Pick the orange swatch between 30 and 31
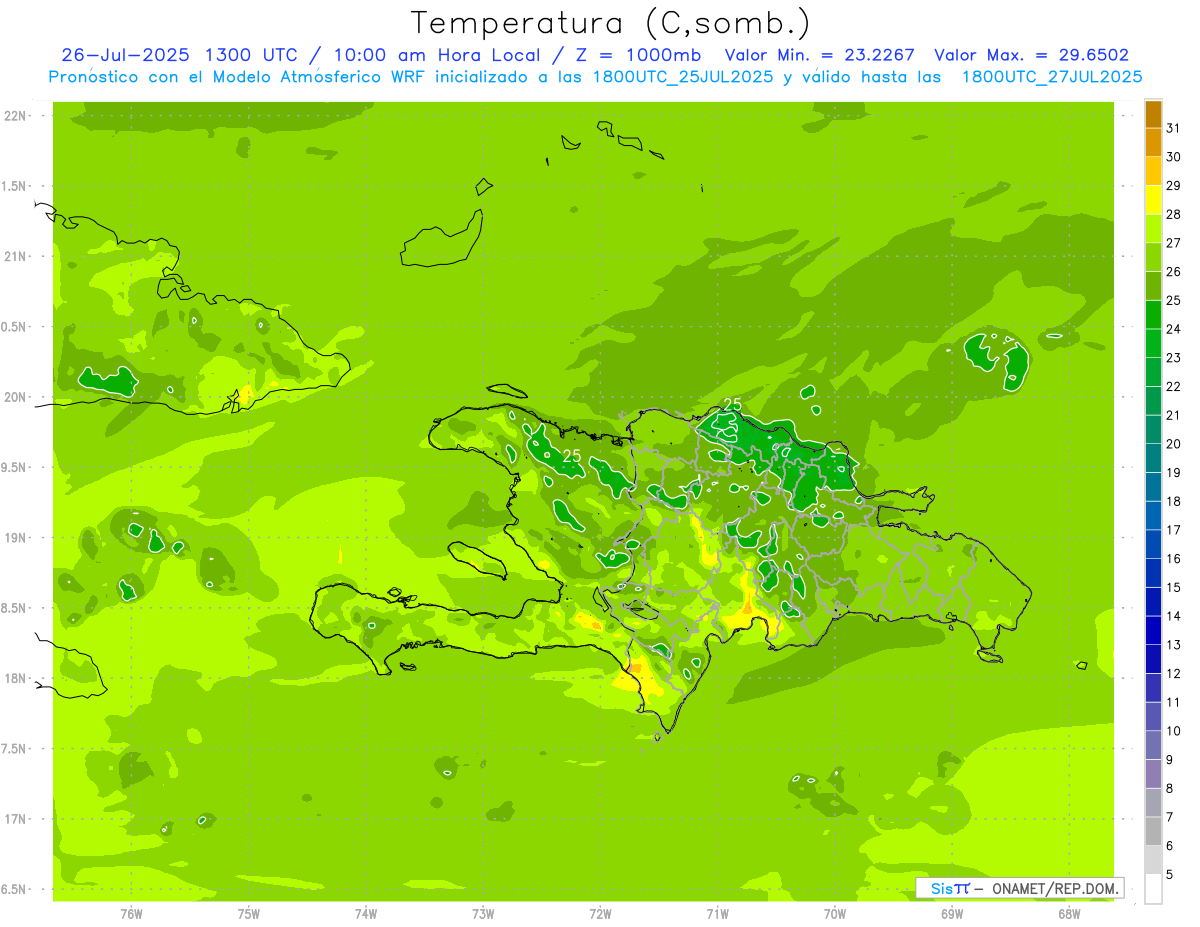This screenshot has width=1200, height=927. (1153, 143)
